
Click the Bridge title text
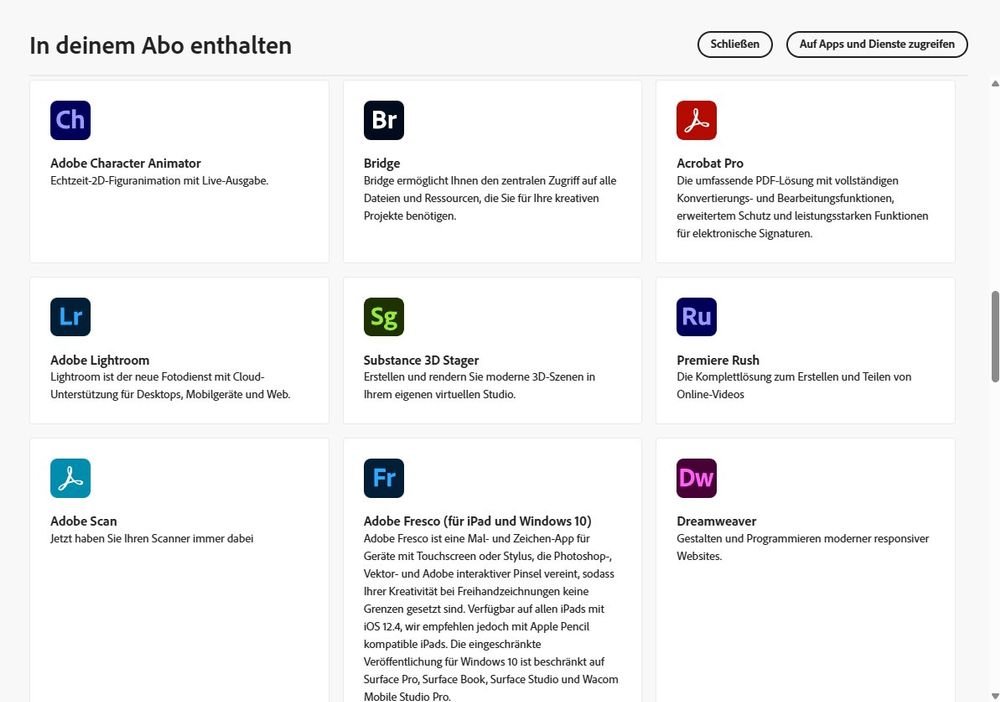click(381, 163)
